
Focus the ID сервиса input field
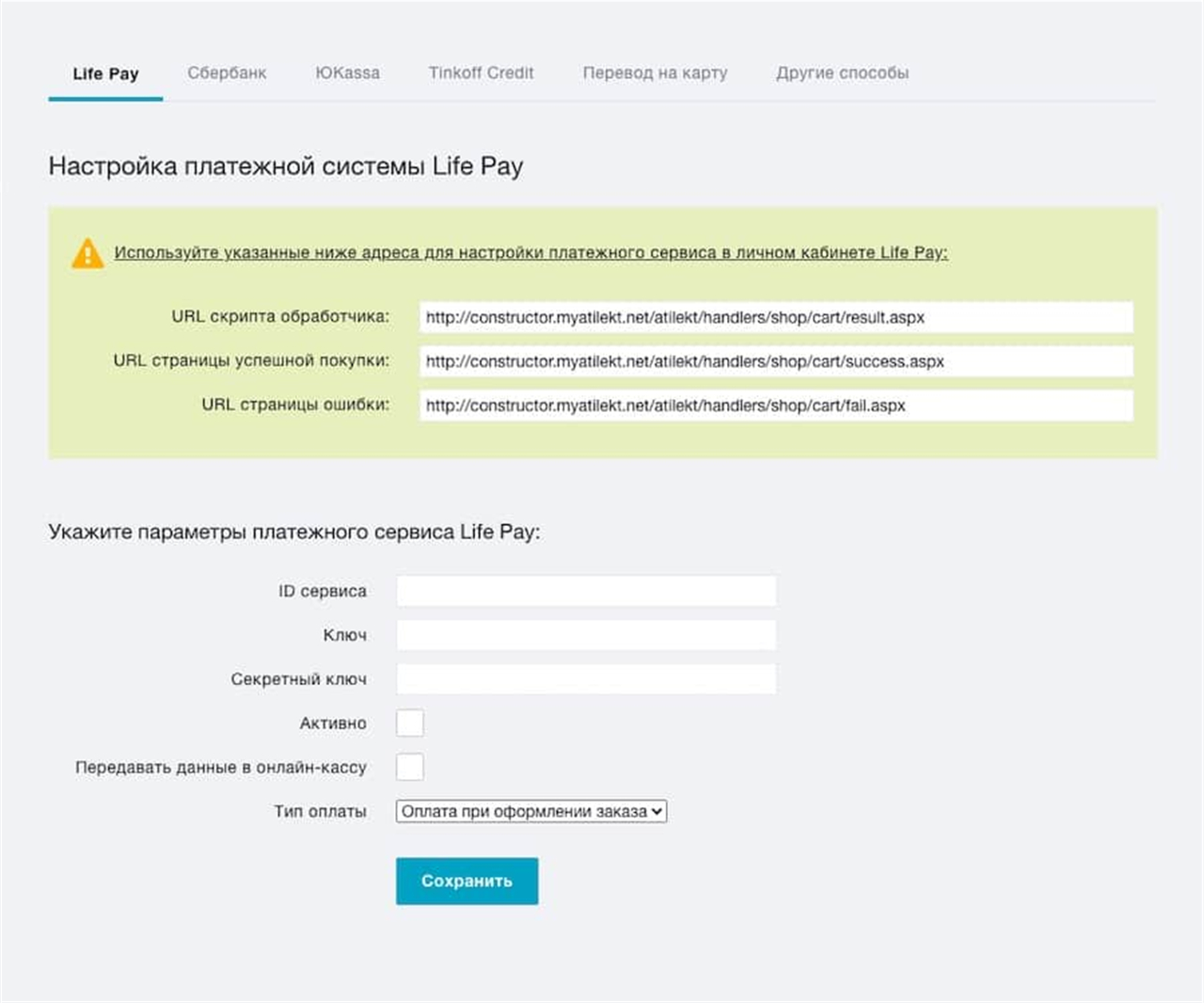click(586, 591)
